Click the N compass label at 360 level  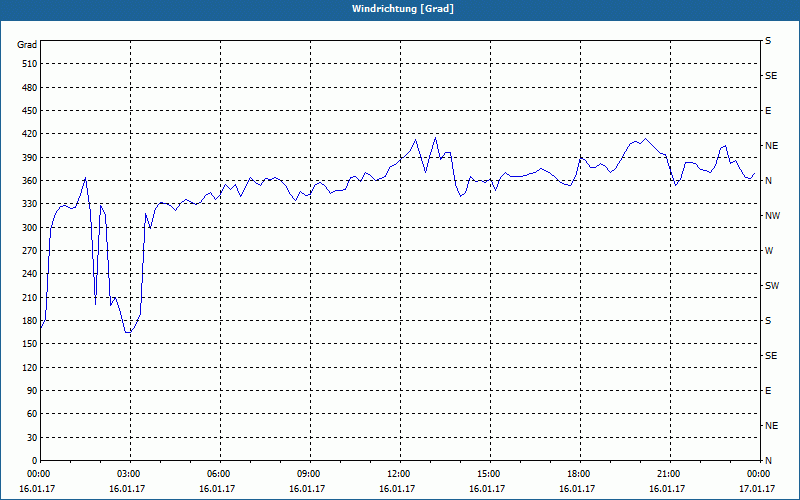pos(768,181)
